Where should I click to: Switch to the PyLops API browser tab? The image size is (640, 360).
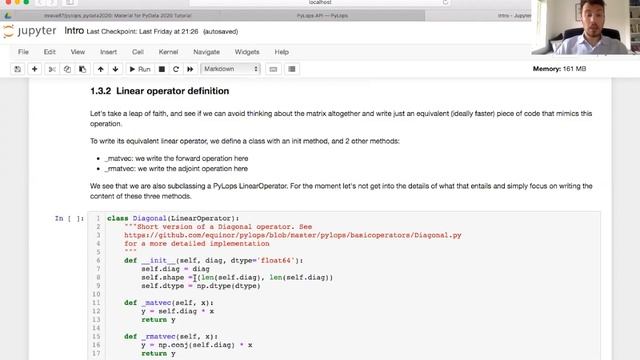click(x=322, y=16)
